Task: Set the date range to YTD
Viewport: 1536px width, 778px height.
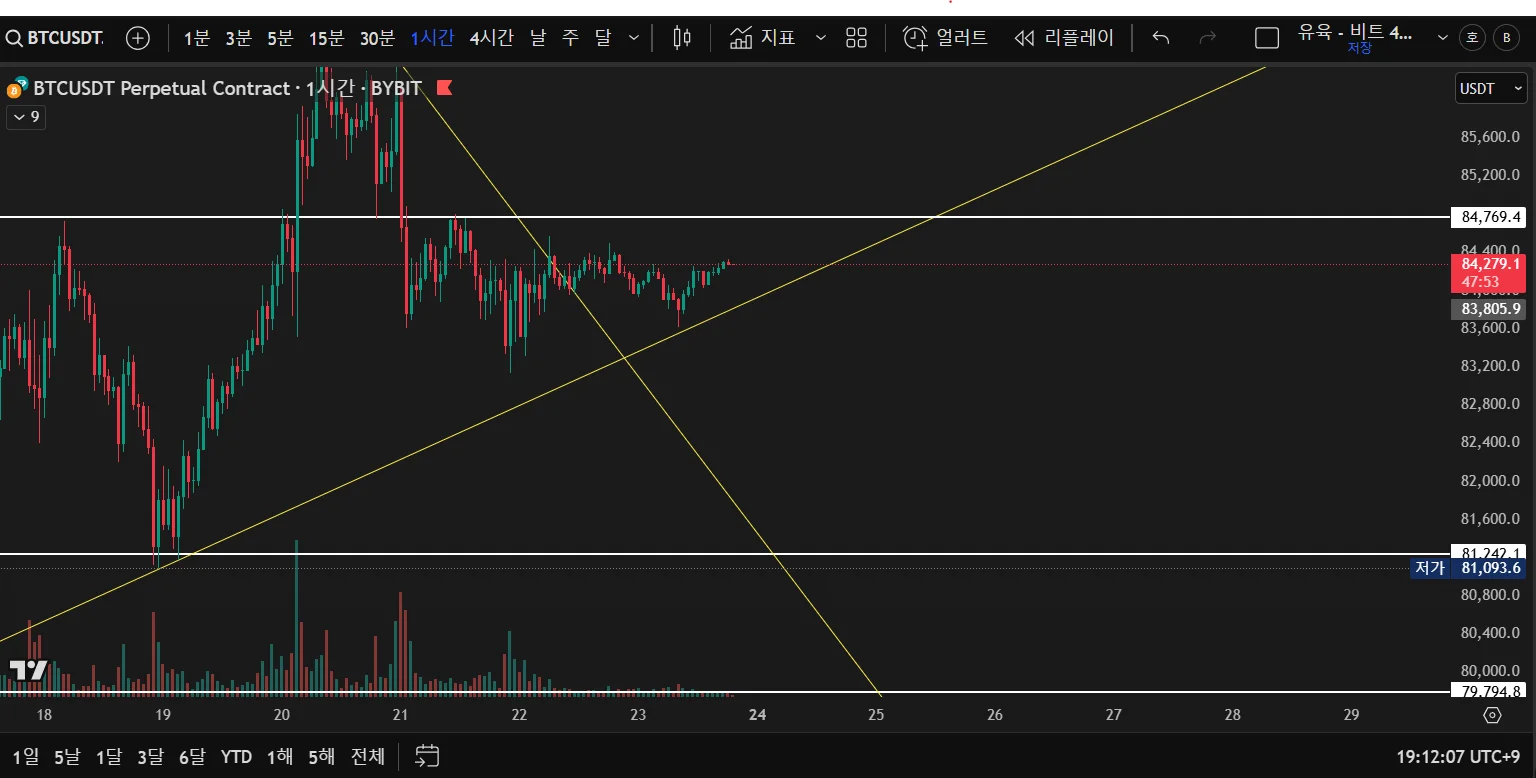Action: click(236, 756)
